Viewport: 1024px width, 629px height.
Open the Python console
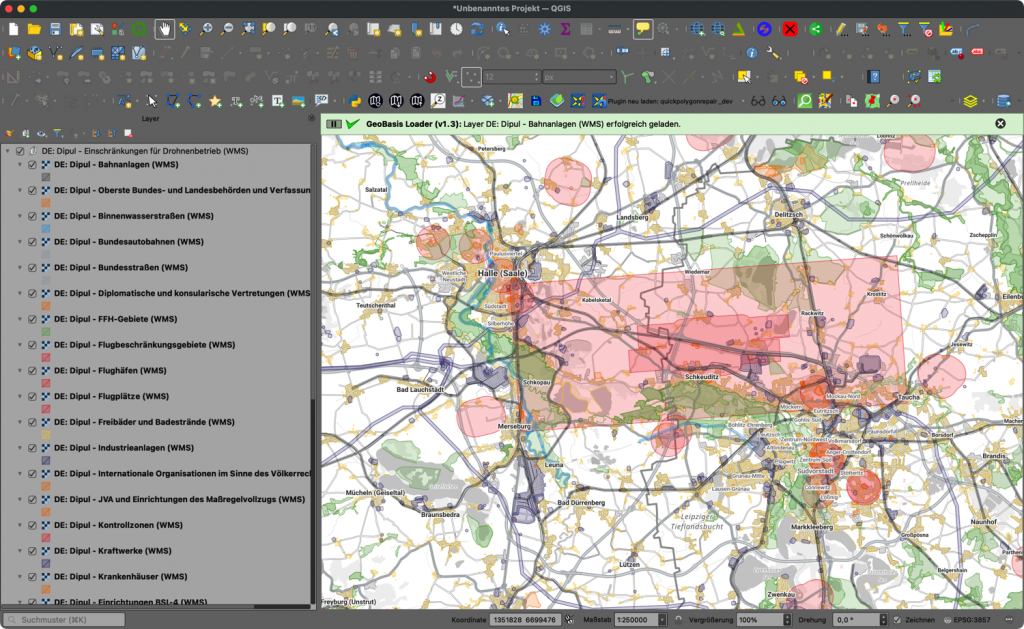tap(354, 101)
